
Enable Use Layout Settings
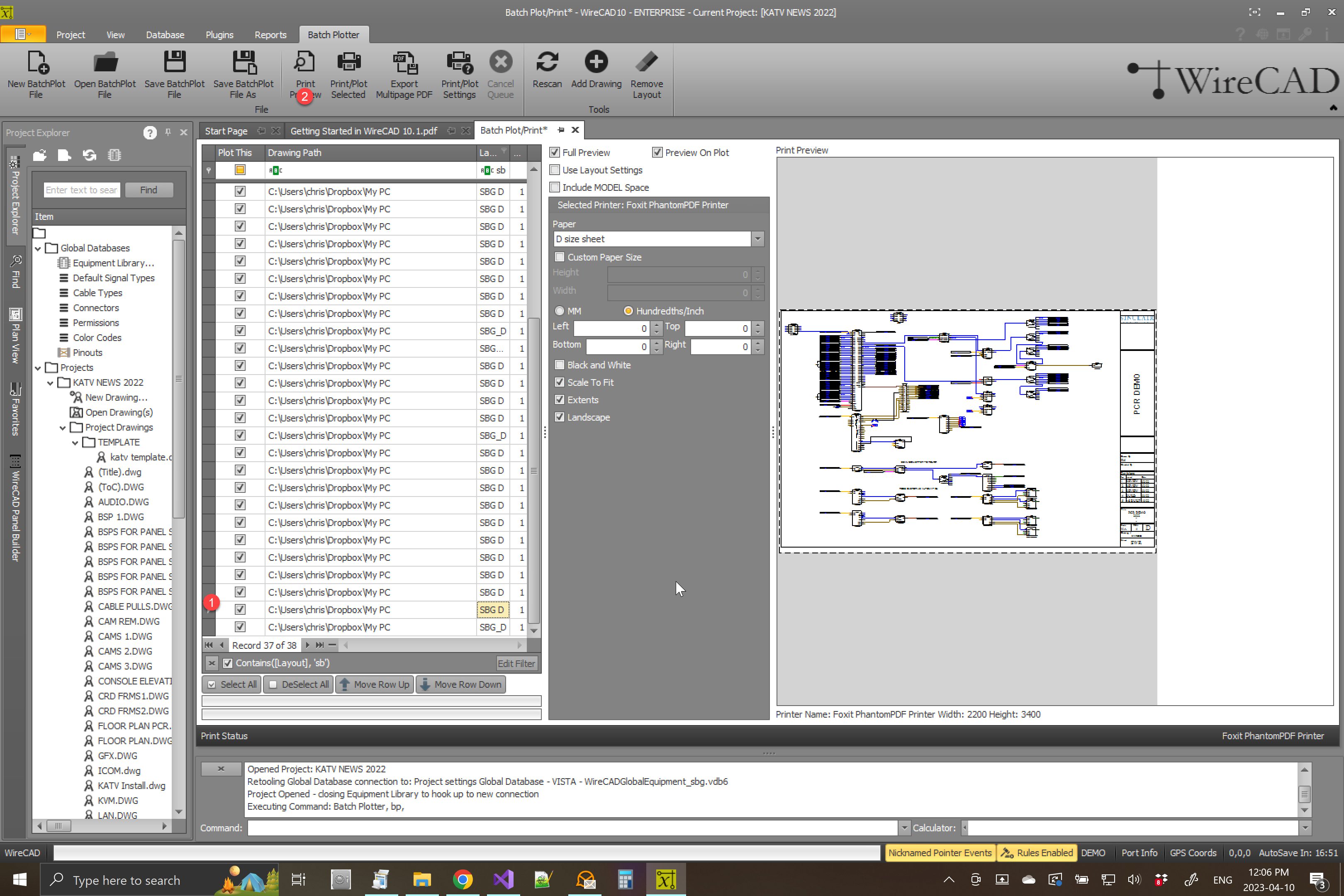[x=554, y=170]
